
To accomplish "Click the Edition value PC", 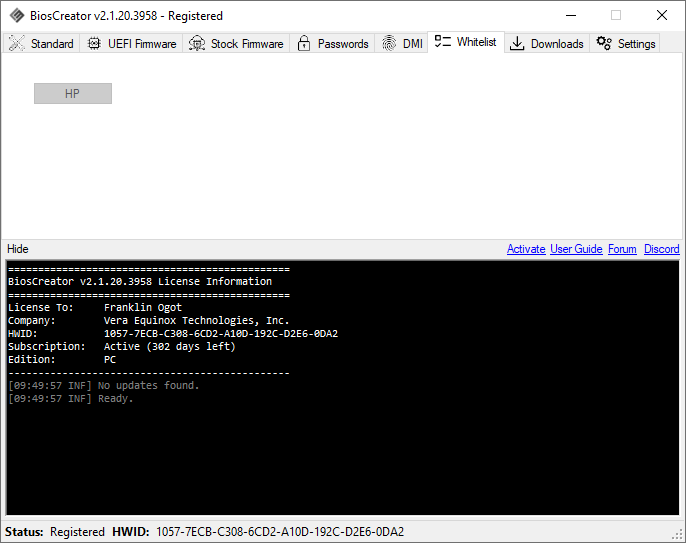I will tap(110, 360).
